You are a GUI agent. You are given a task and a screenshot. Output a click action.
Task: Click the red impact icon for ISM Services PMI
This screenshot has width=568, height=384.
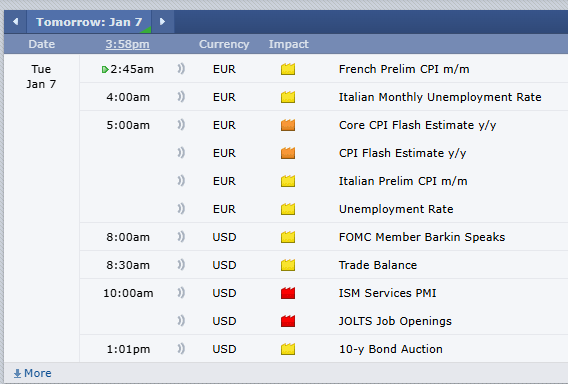coord(288,293)
